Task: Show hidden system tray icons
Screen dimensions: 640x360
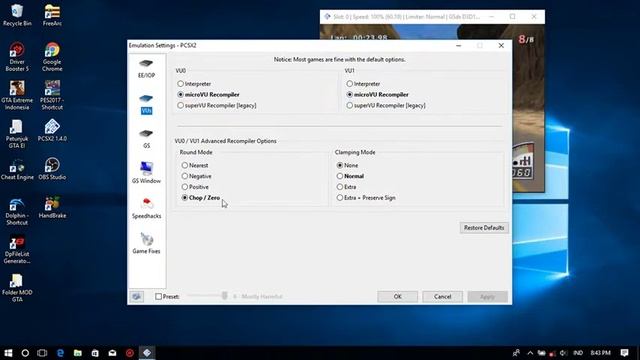Action: click(x=530, y=353)
